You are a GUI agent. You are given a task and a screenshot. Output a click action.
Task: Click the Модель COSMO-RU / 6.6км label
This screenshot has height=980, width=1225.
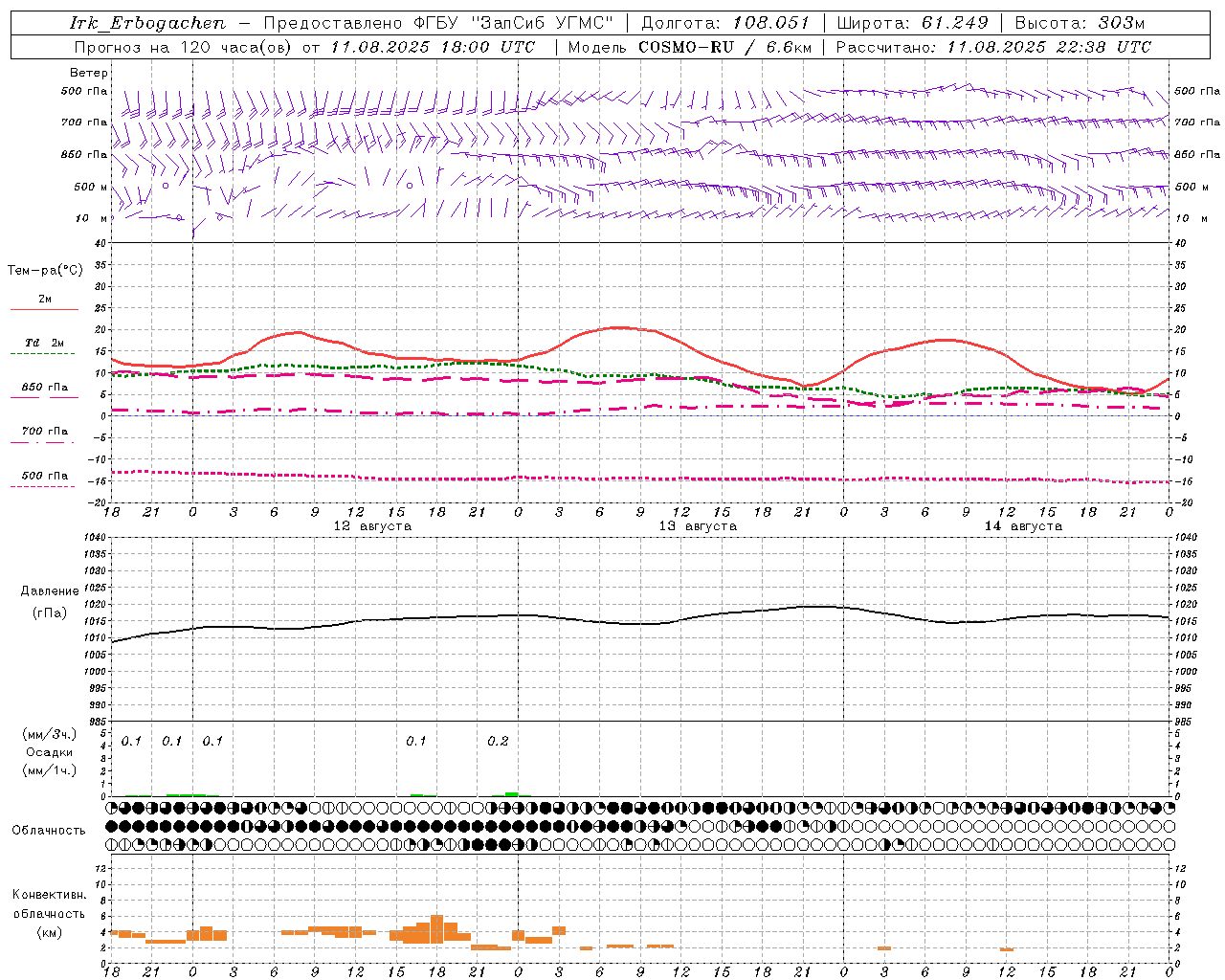690,47
